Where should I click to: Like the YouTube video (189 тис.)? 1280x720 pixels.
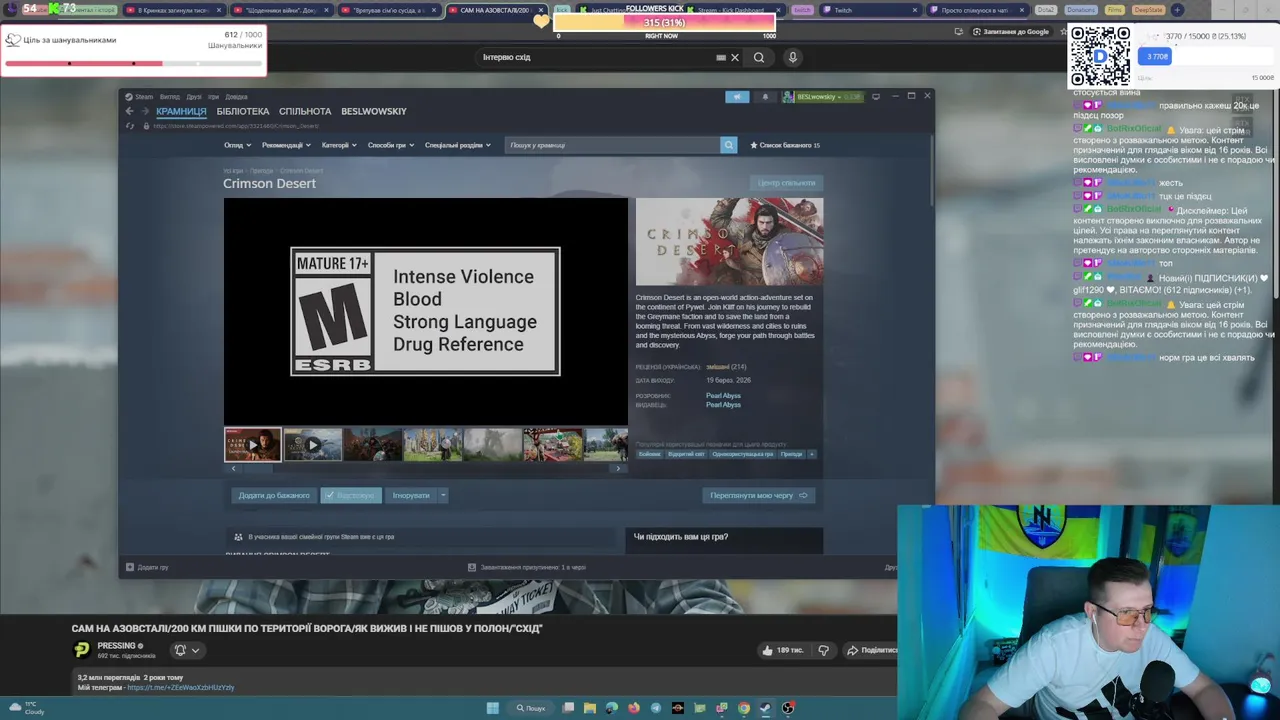785,650
